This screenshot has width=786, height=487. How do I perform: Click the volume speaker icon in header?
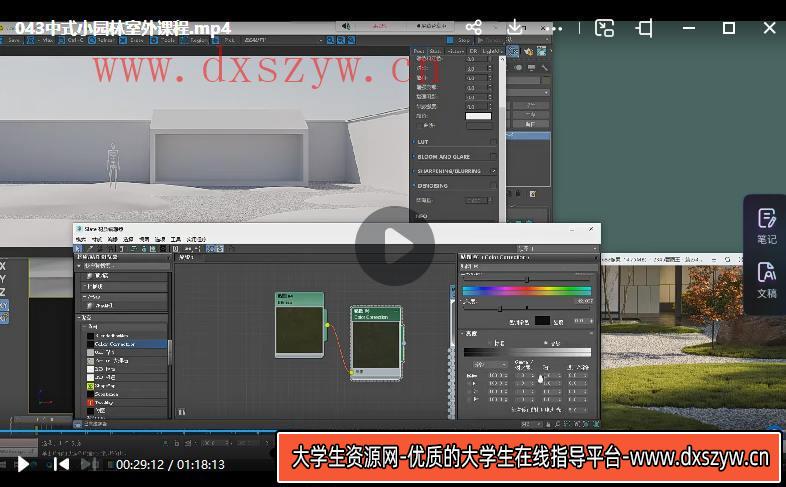346,26
